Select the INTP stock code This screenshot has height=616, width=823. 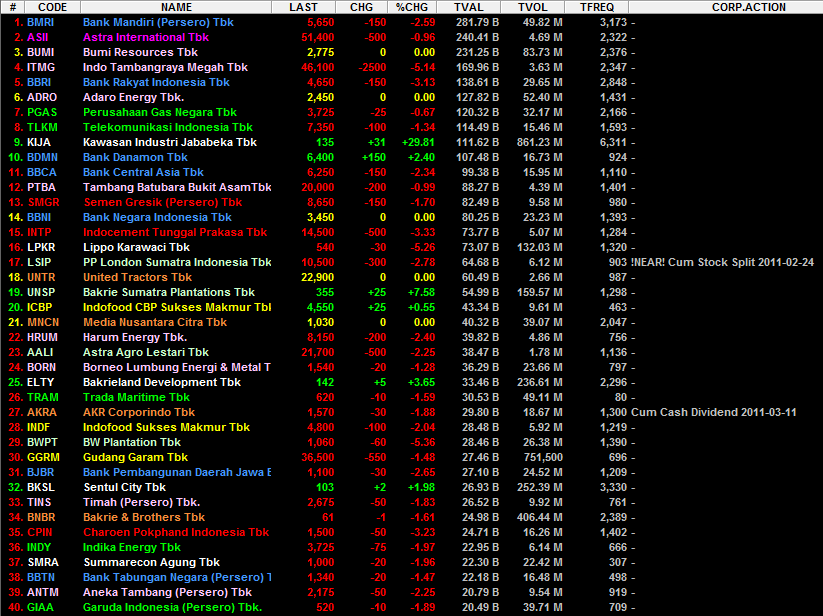coord(39,232)
